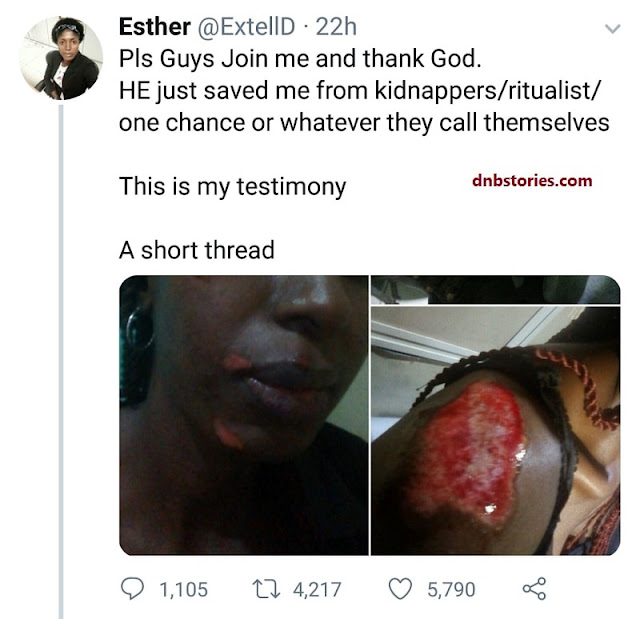View the right photo of the wound
The width and height of the screenshot is (640, 619).
coord(496,430)
